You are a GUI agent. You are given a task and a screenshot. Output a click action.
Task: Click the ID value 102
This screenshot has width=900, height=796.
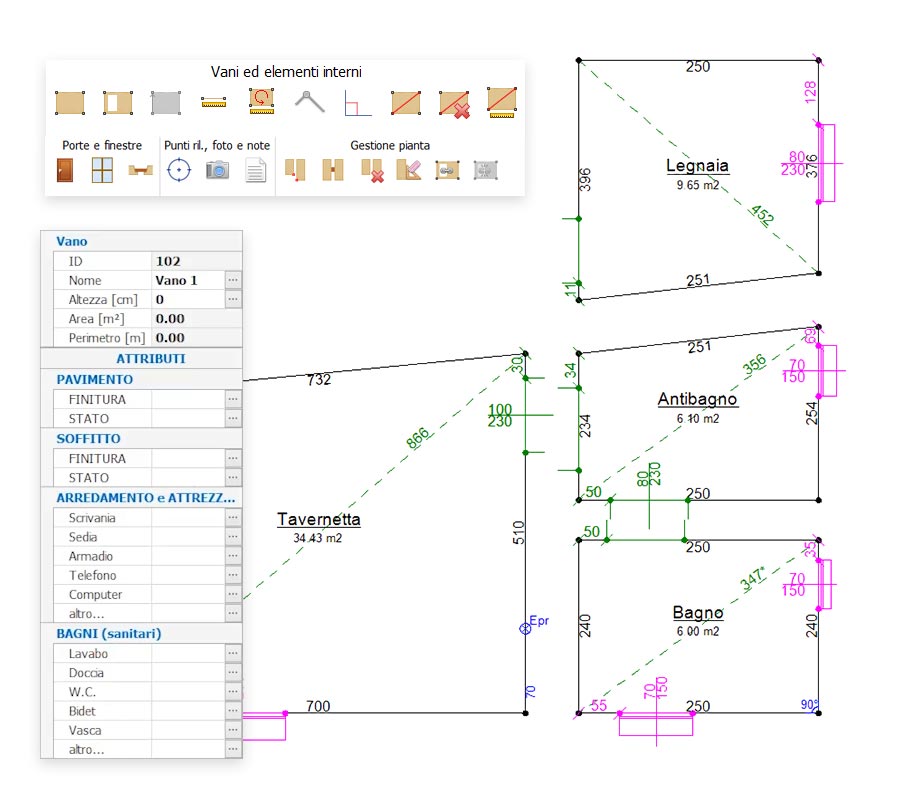coord(196,261)
